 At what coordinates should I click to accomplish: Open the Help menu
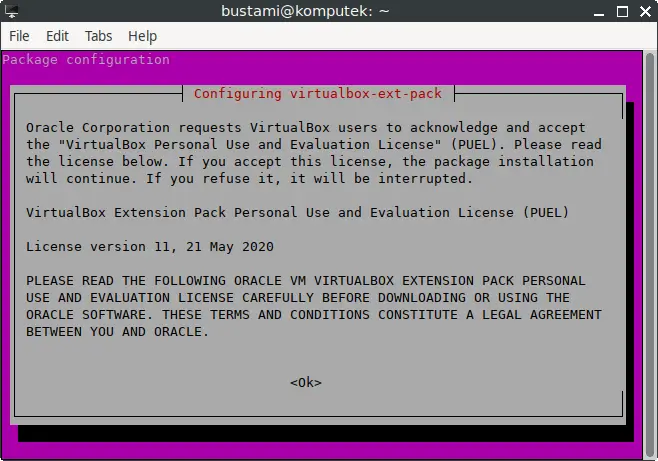142,36
